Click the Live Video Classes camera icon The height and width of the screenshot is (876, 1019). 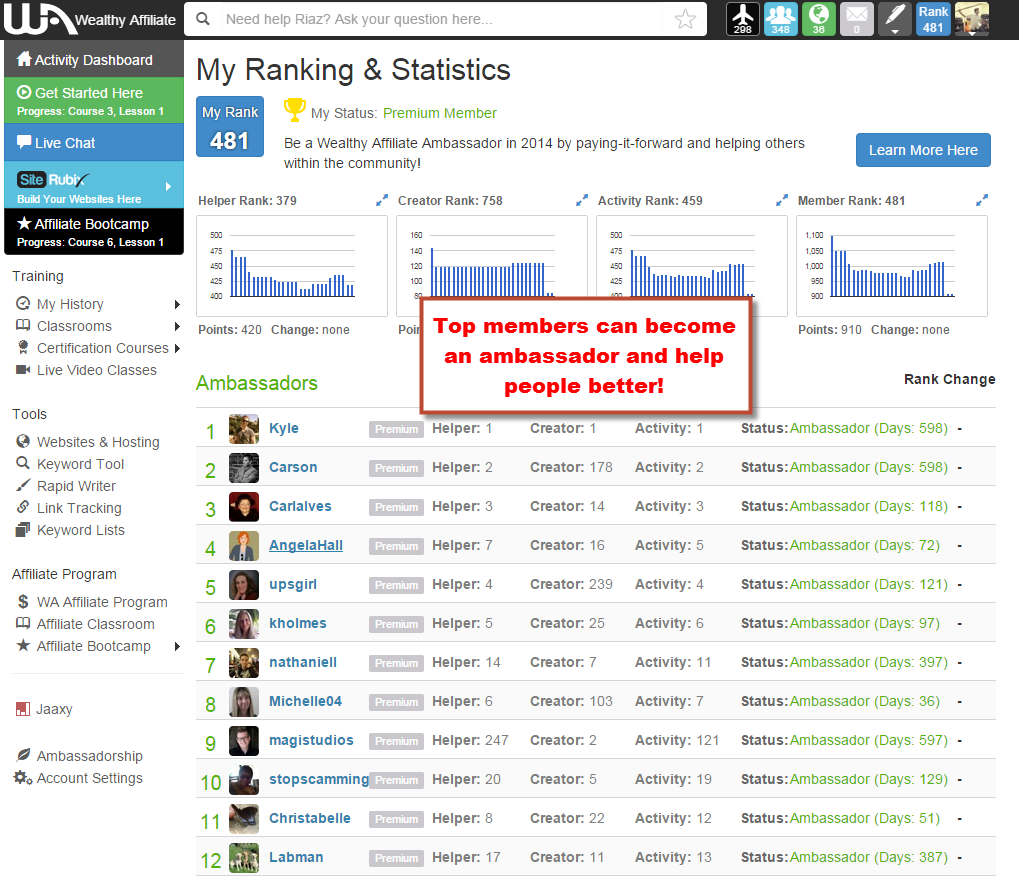(x=23, y=370)
